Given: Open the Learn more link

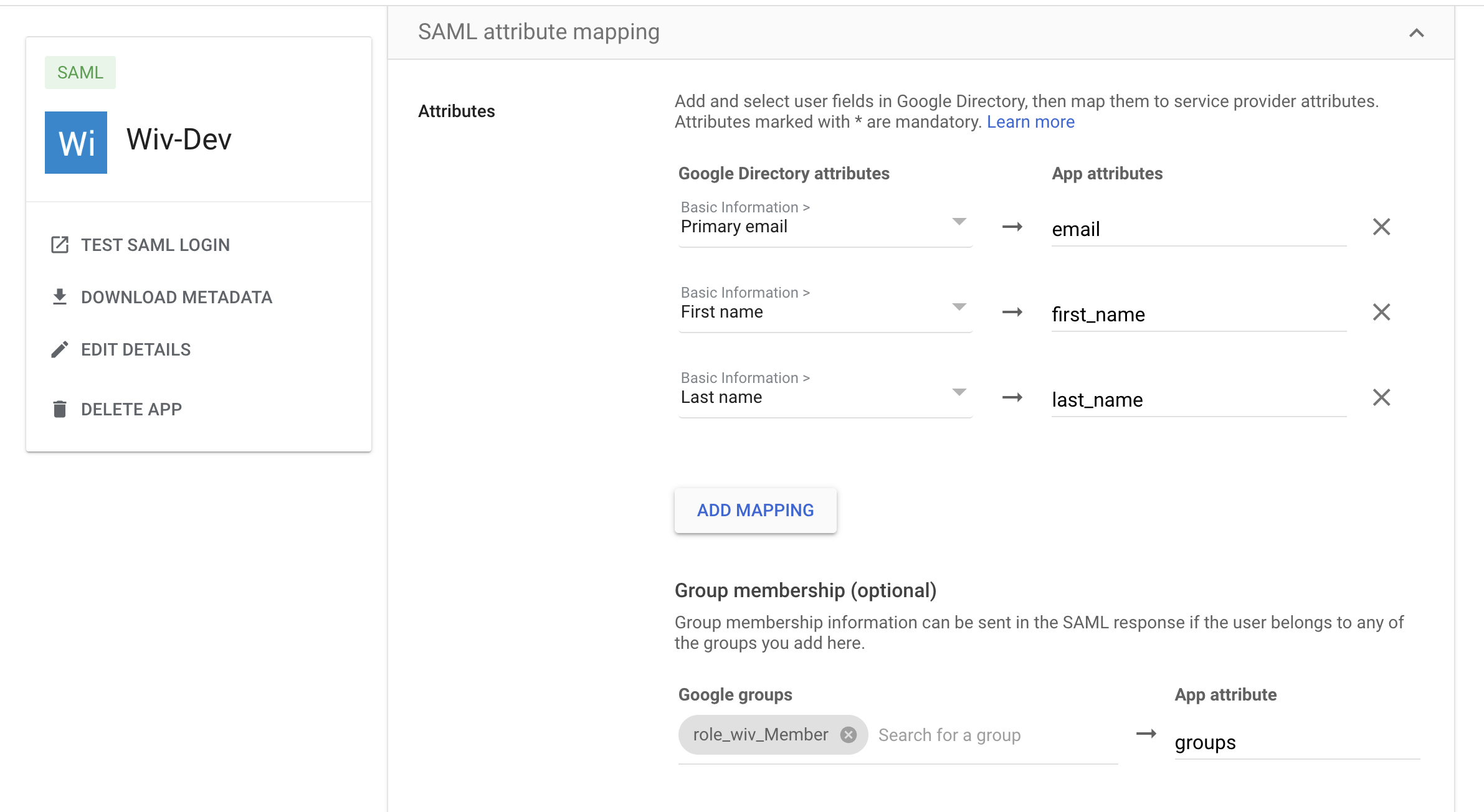Looking at the screenshot, I should (x=1030, y=122).
